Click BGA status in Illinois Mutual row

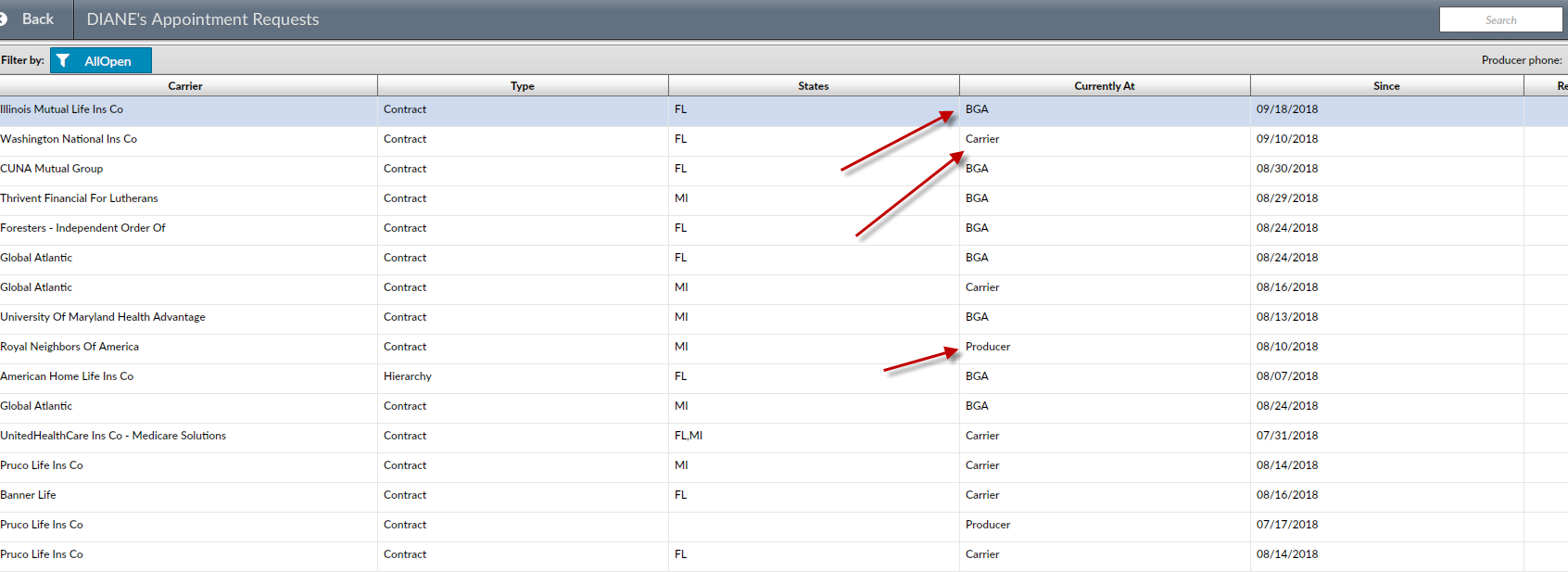(977, 109)
